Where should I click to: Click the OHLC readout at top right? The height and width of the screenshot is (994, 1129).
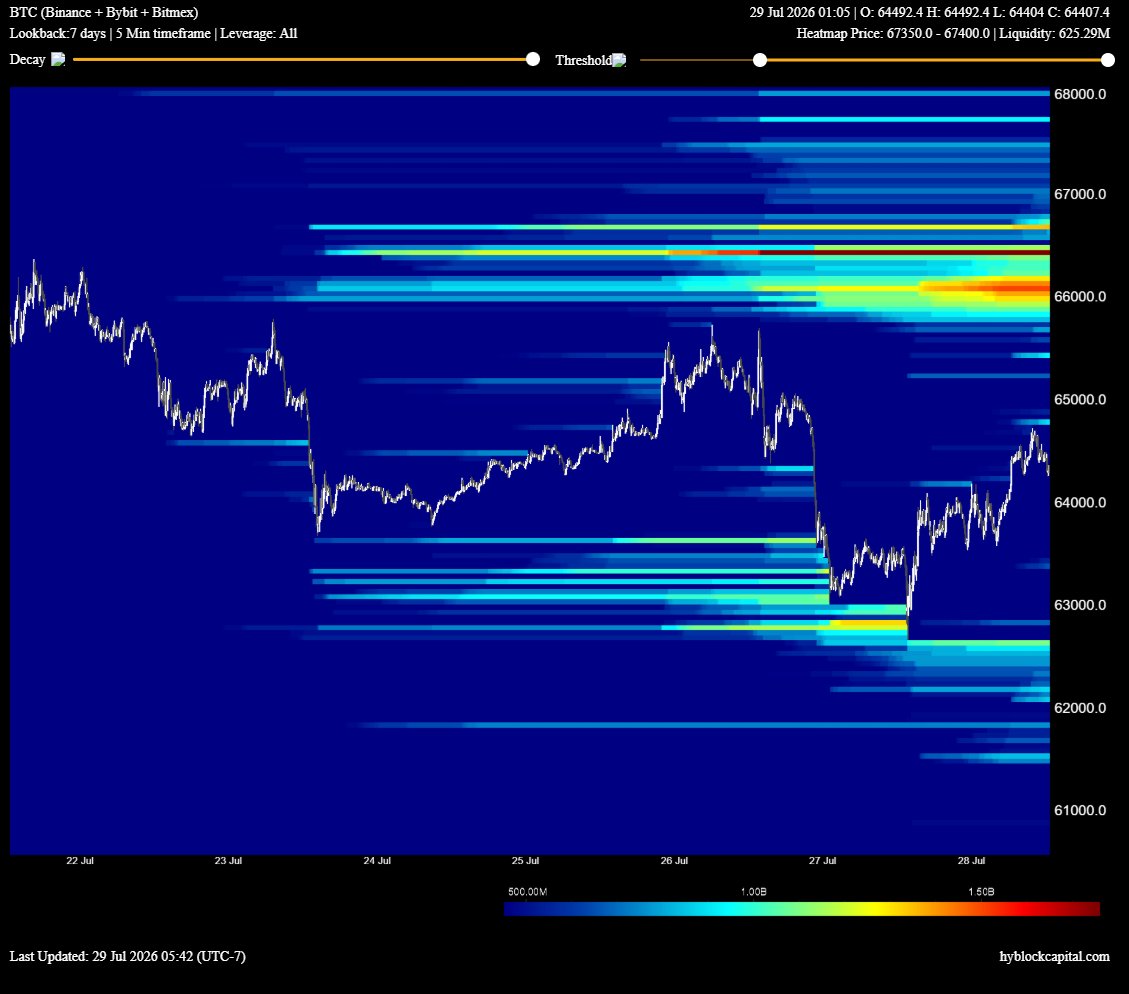(x=930, y=12)
